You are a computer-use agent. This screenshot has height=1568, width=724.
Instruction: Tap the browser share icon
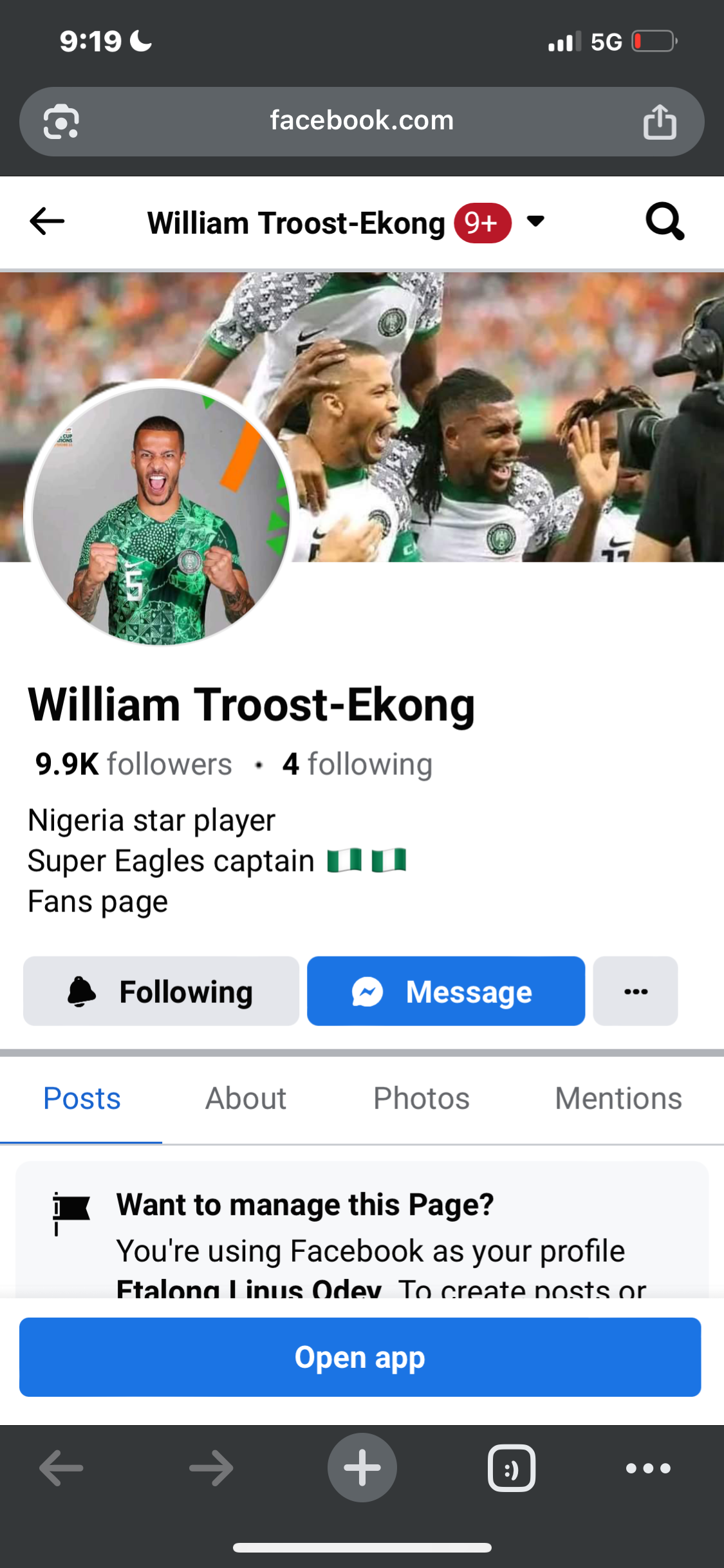click(x=660, y=122)
